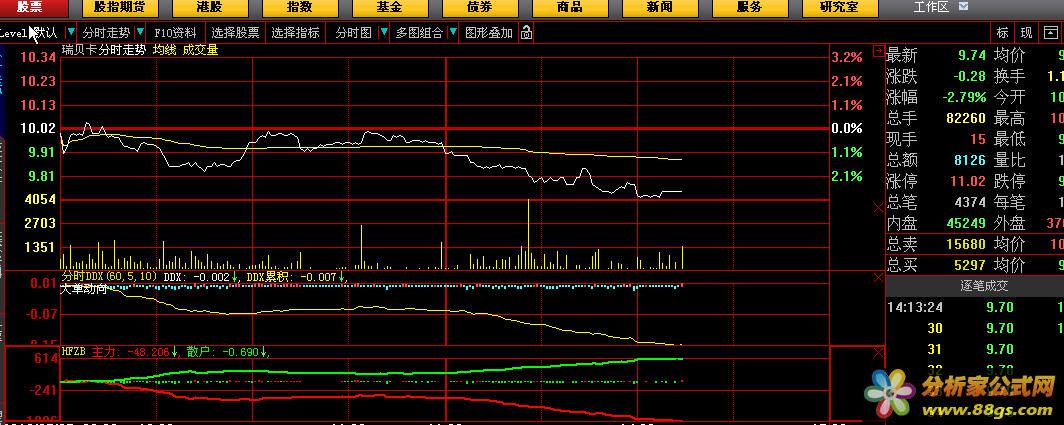Select the 基金 tab
Viewport: 1064px width, 425px height.
[x=390, y=8]
